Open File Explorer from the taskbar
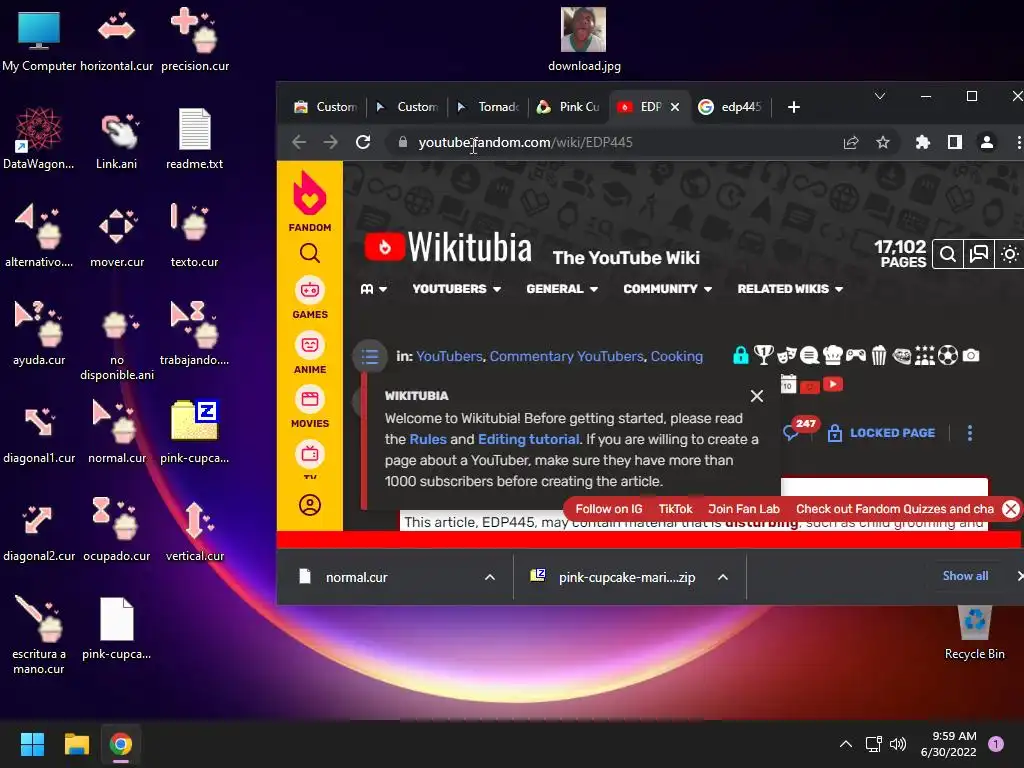Image resolution: width=1024 pixels, height=768 pixels. (76, 744)
